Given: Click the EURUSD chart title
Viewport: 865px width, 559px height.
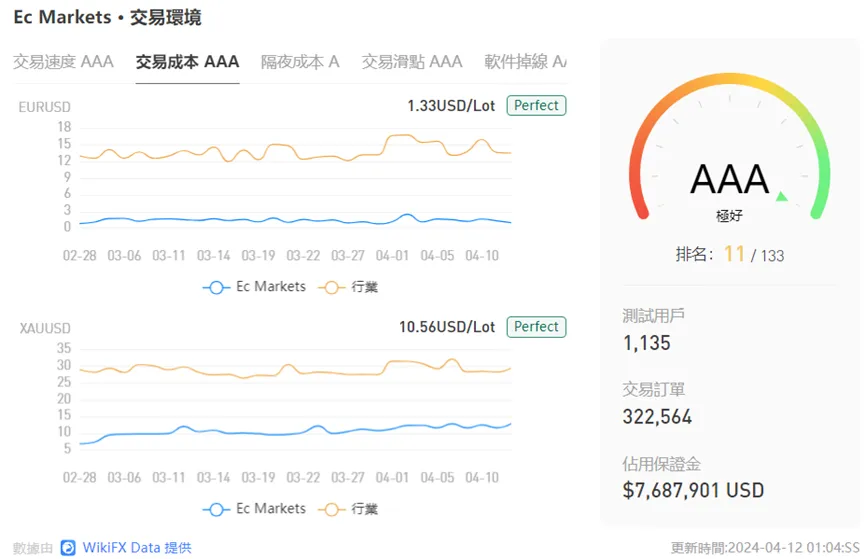Looking at the screenshot, I should point(44,107).
